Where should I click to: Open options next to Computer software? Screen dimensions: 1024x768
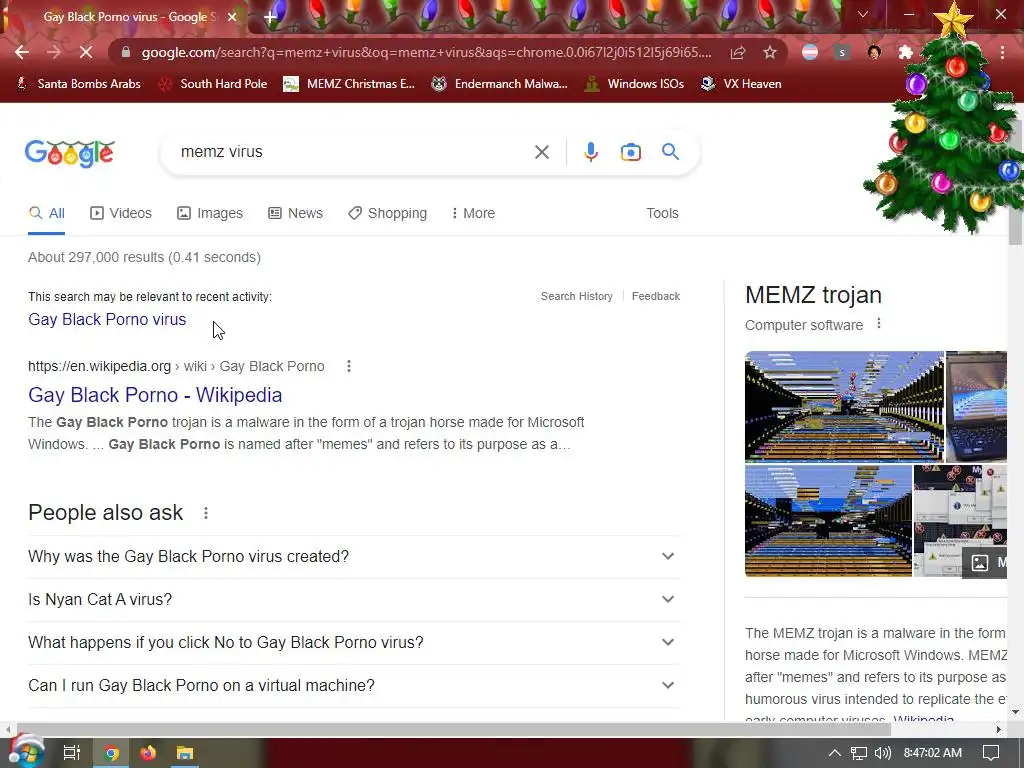[879, 324]
